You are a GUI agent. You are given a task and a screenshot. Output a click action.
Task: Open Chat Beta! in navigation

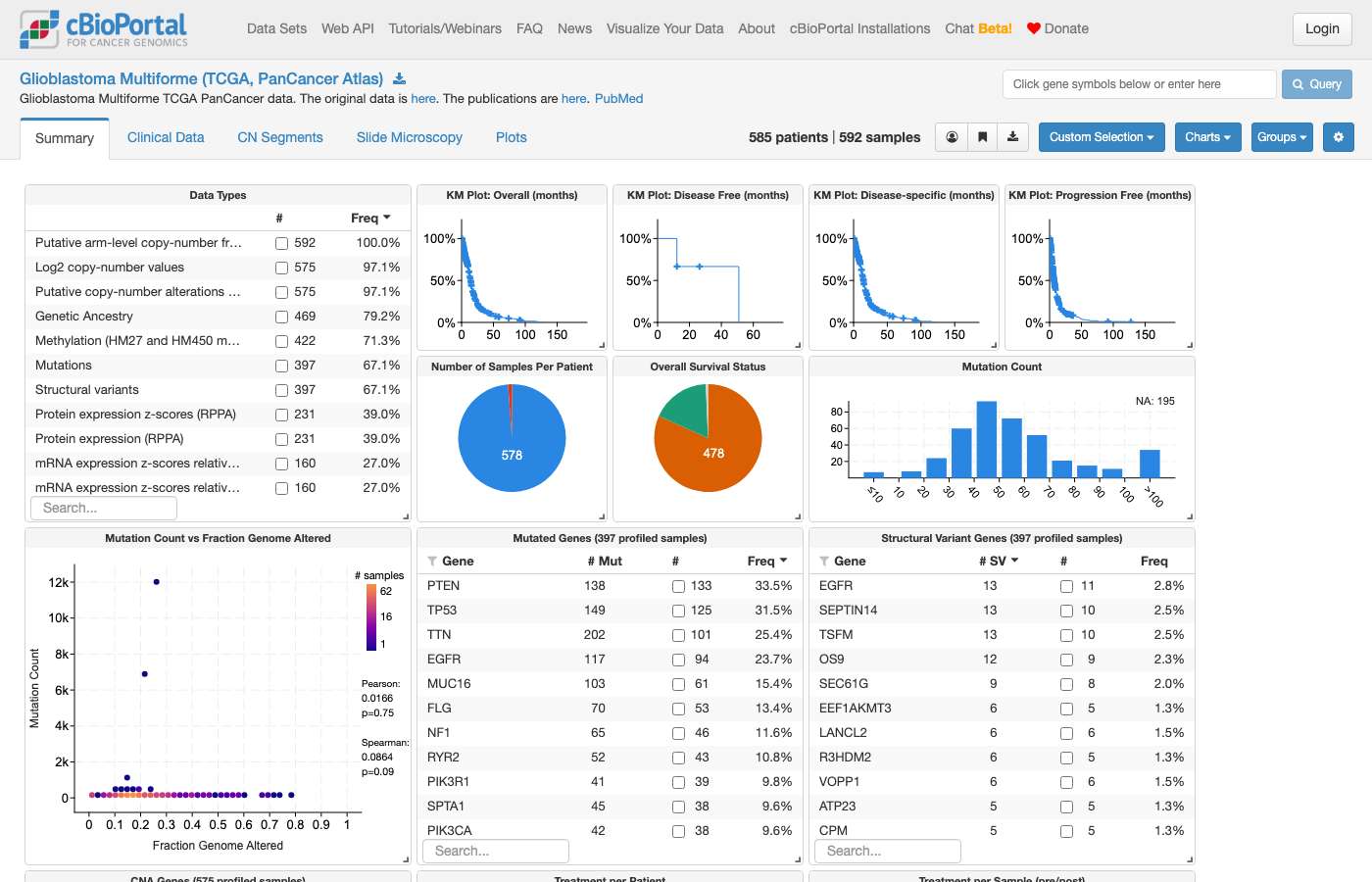[978, 28]
